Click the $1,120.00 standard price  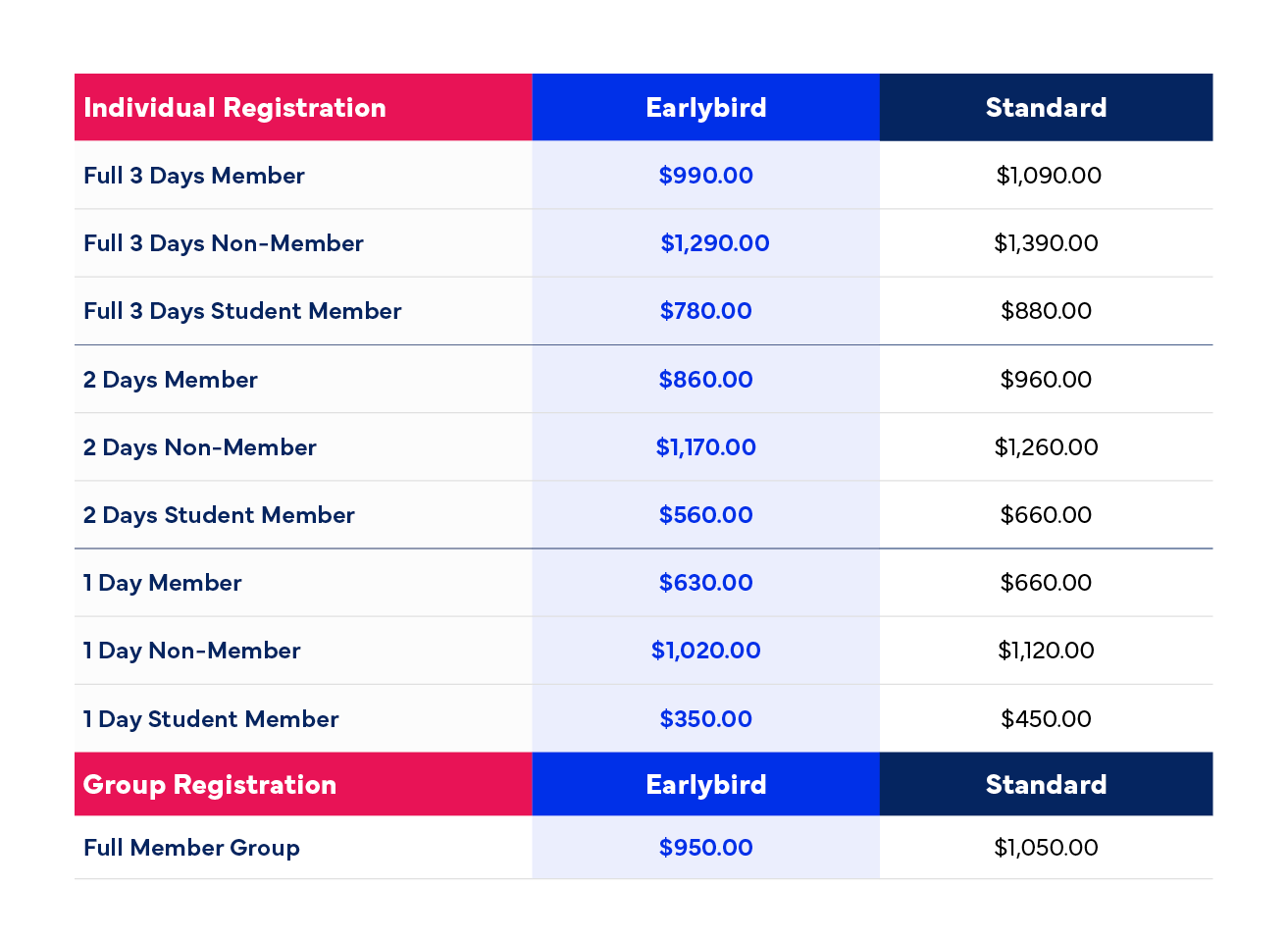tap(1046, 651)
